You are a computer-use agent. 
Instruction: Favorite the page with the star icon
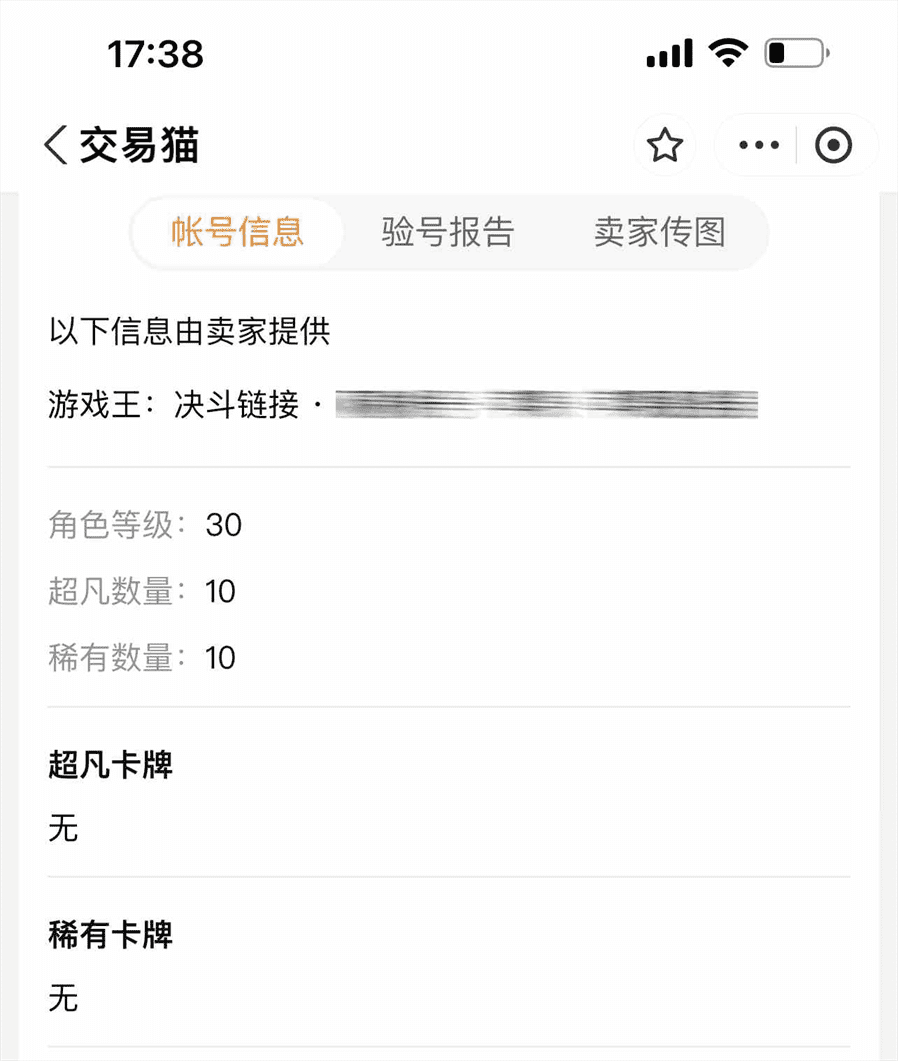point(665,145)
